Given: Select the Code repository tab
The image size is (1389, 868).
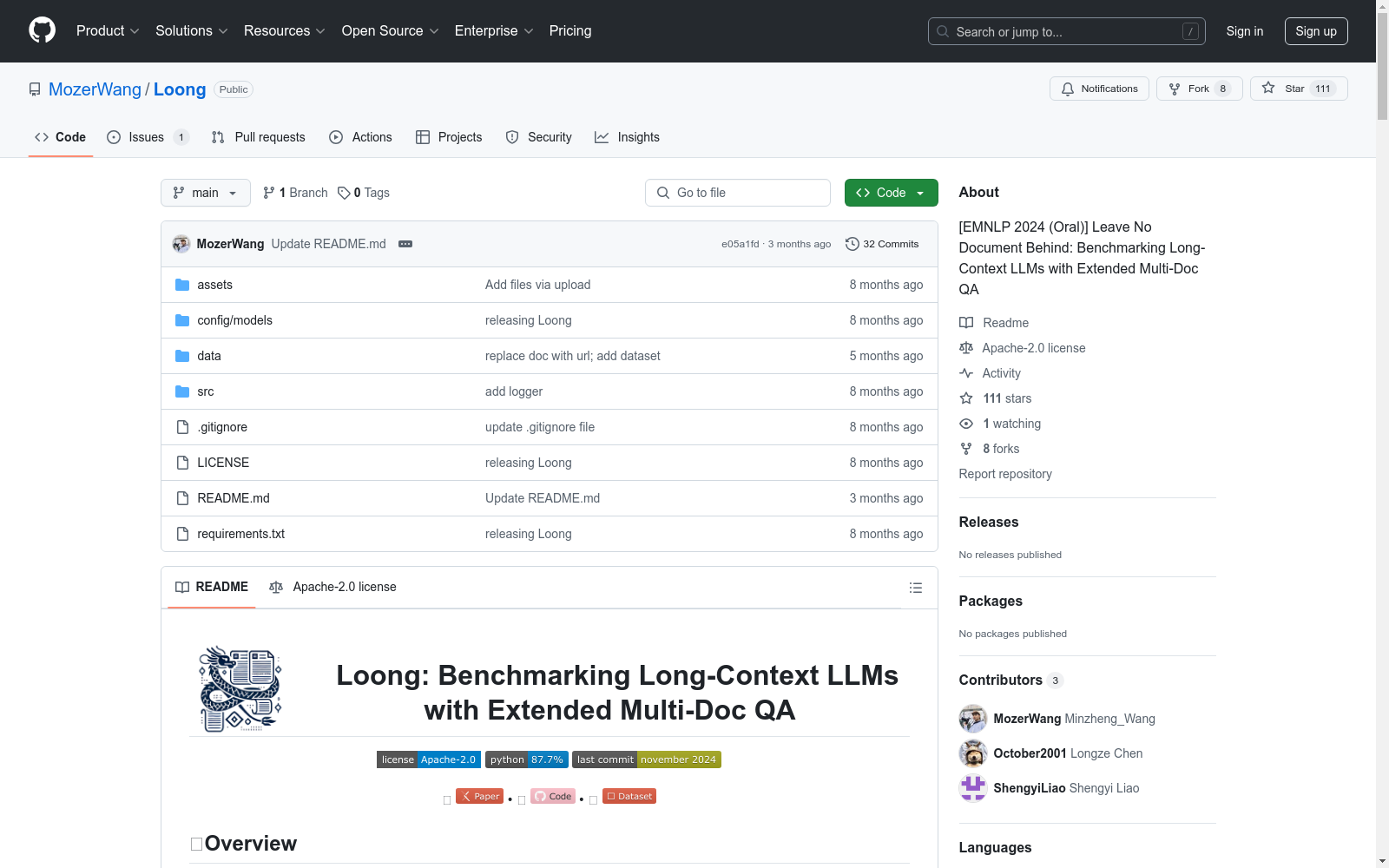Looking at the screenshot, I should tap(61, 137).
